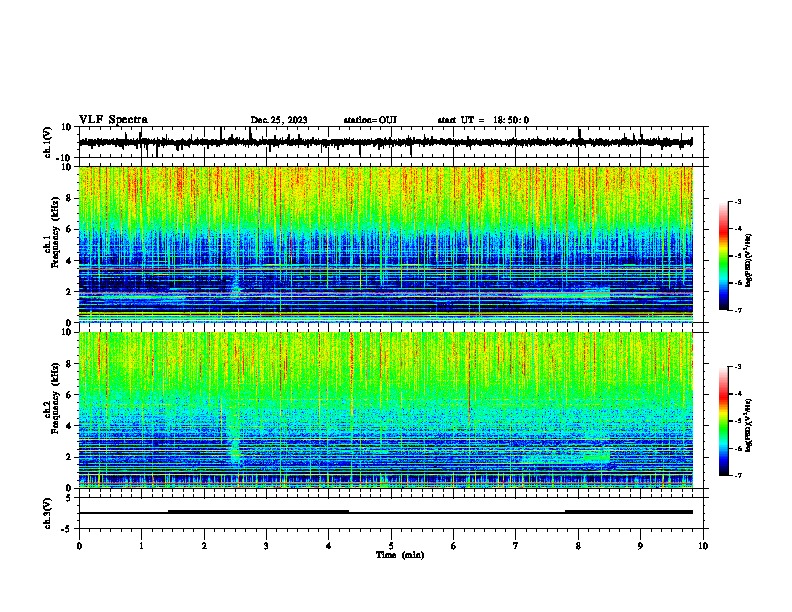Click the ch.1 black waveform trace
The width and height of the screenshot is (792, 612).
(385, 142)
